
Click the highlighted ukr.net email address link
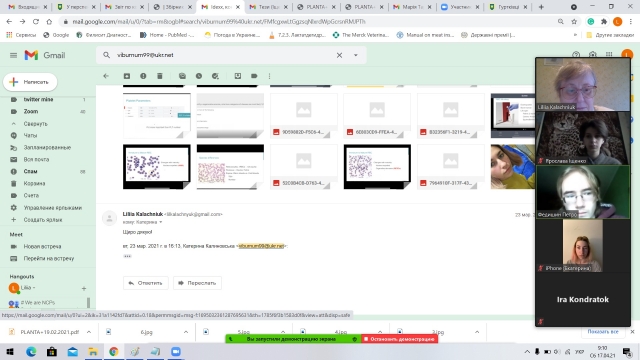click(261, 246)
